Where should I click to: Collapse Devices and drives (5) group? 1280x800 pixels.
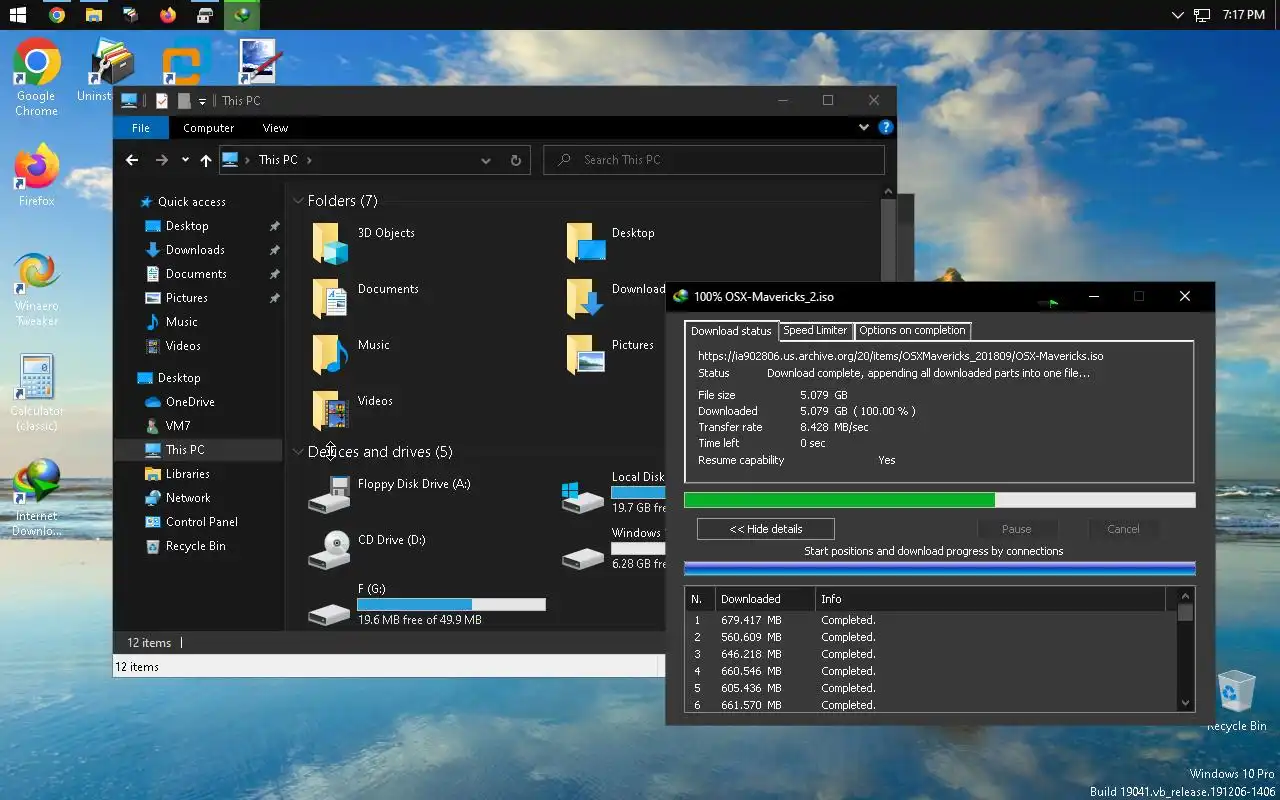(x=298, y=452)
